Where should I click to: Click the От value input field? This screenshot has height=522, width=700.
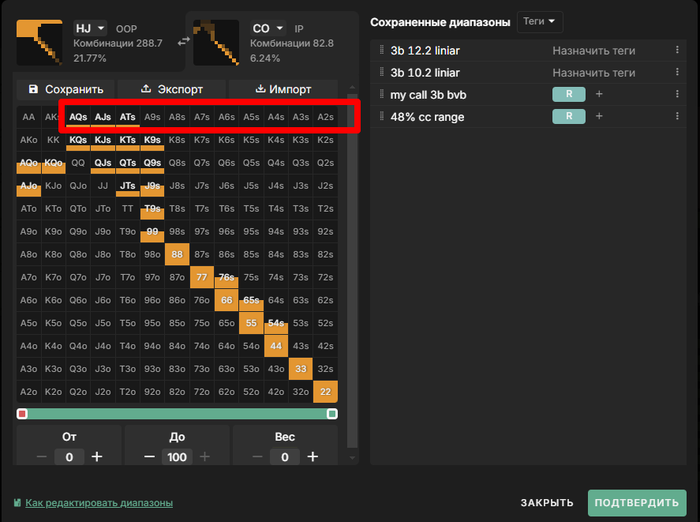[x=69, y=457]
